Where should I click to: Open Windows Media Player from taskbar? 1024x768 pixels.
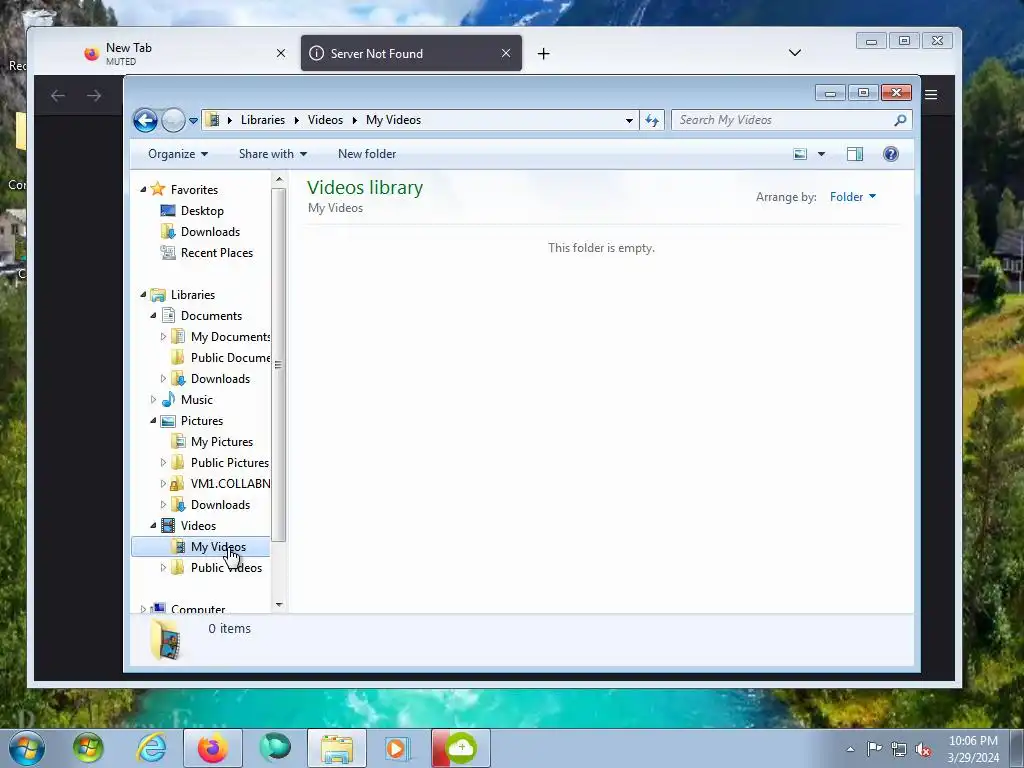(x=397, y=748)
